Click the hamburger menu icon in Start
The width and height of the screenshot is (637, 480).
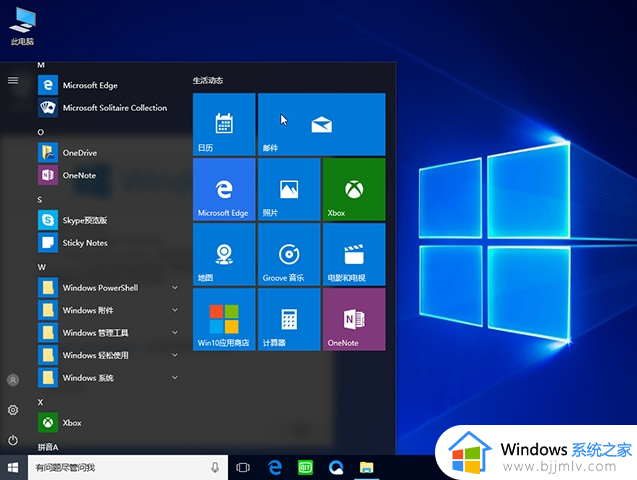(x=13, y=80)
